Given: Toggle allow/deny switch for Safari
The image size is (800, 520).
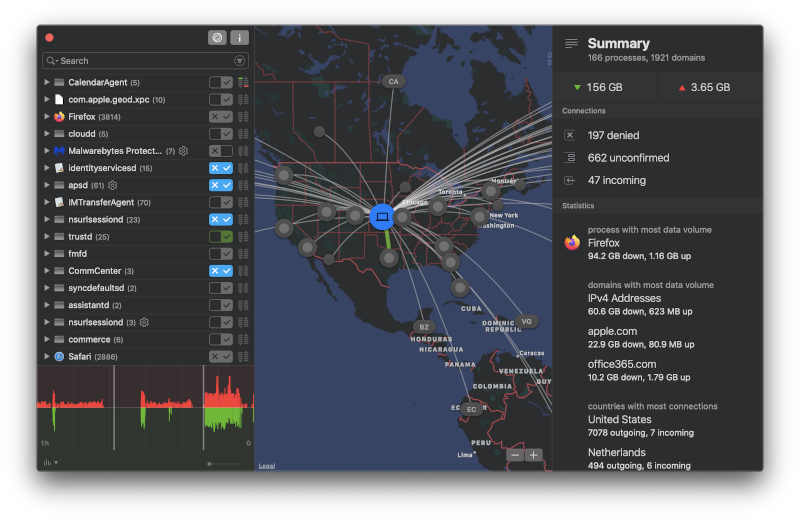Looking at the screenshot, I should click(221, 356).
